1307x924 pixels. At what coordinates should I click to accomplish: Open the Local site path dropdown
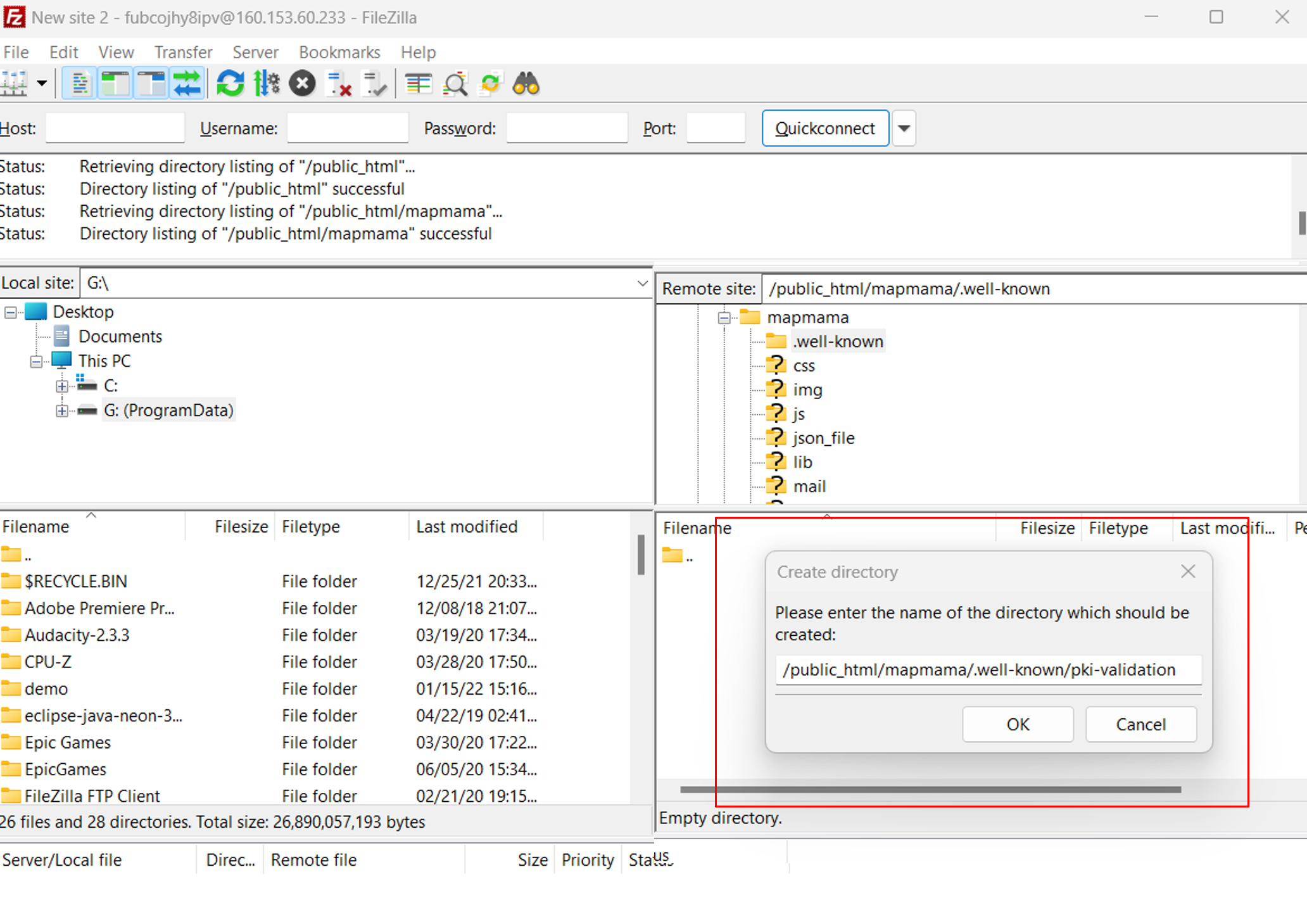tap(642, 283)
